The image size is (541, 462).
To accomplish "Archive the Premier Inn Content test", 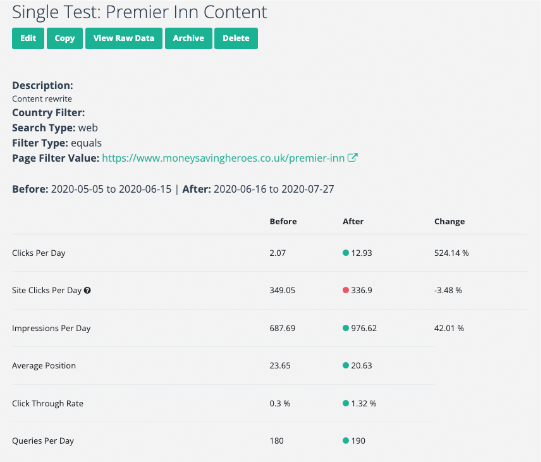I will point(188,38).
